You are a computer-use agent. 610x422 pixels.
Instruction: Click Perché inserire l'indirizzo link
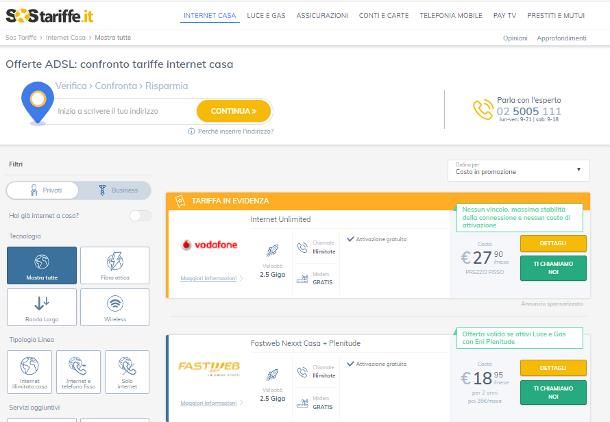pyautogui.click(x=236, y=131)
